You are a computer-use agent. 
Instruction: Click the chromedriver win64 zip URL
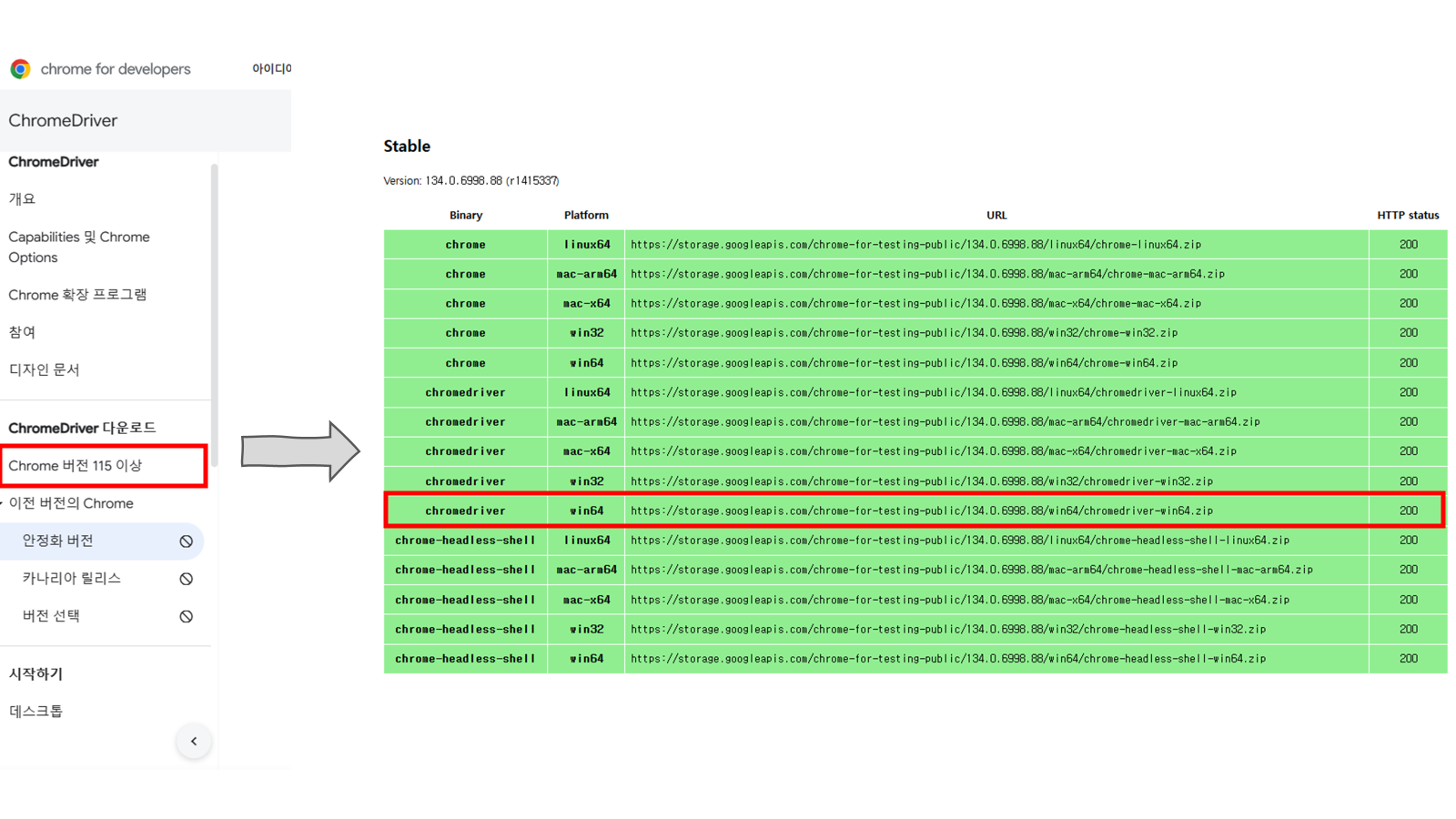point(922,511)
